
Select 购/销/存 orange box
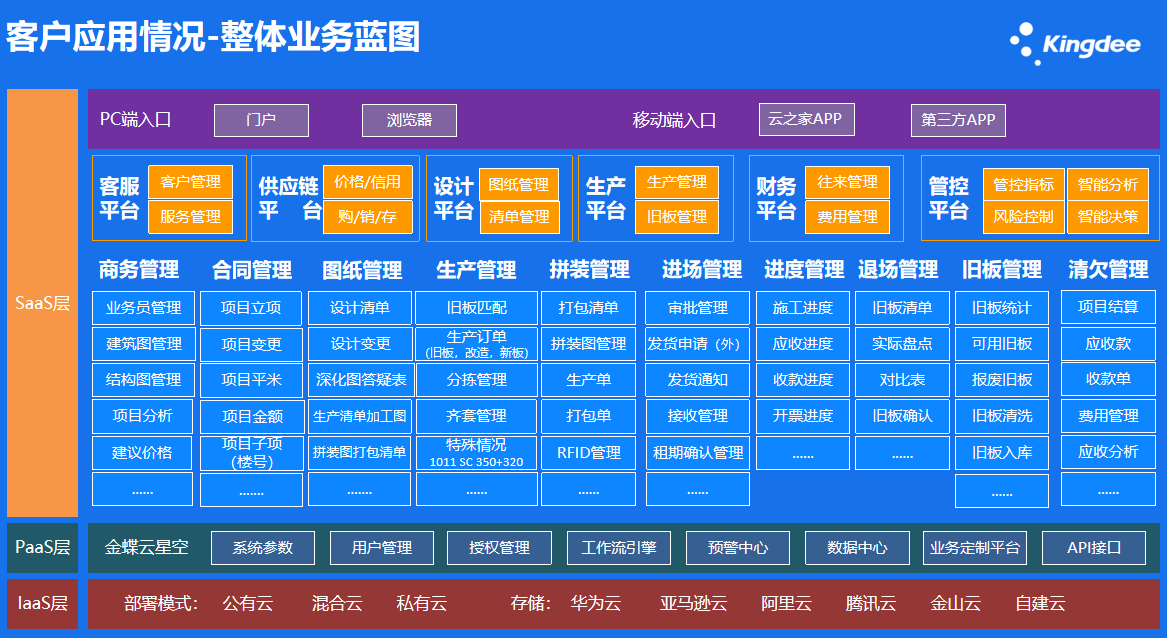click(x=368, y=217)
